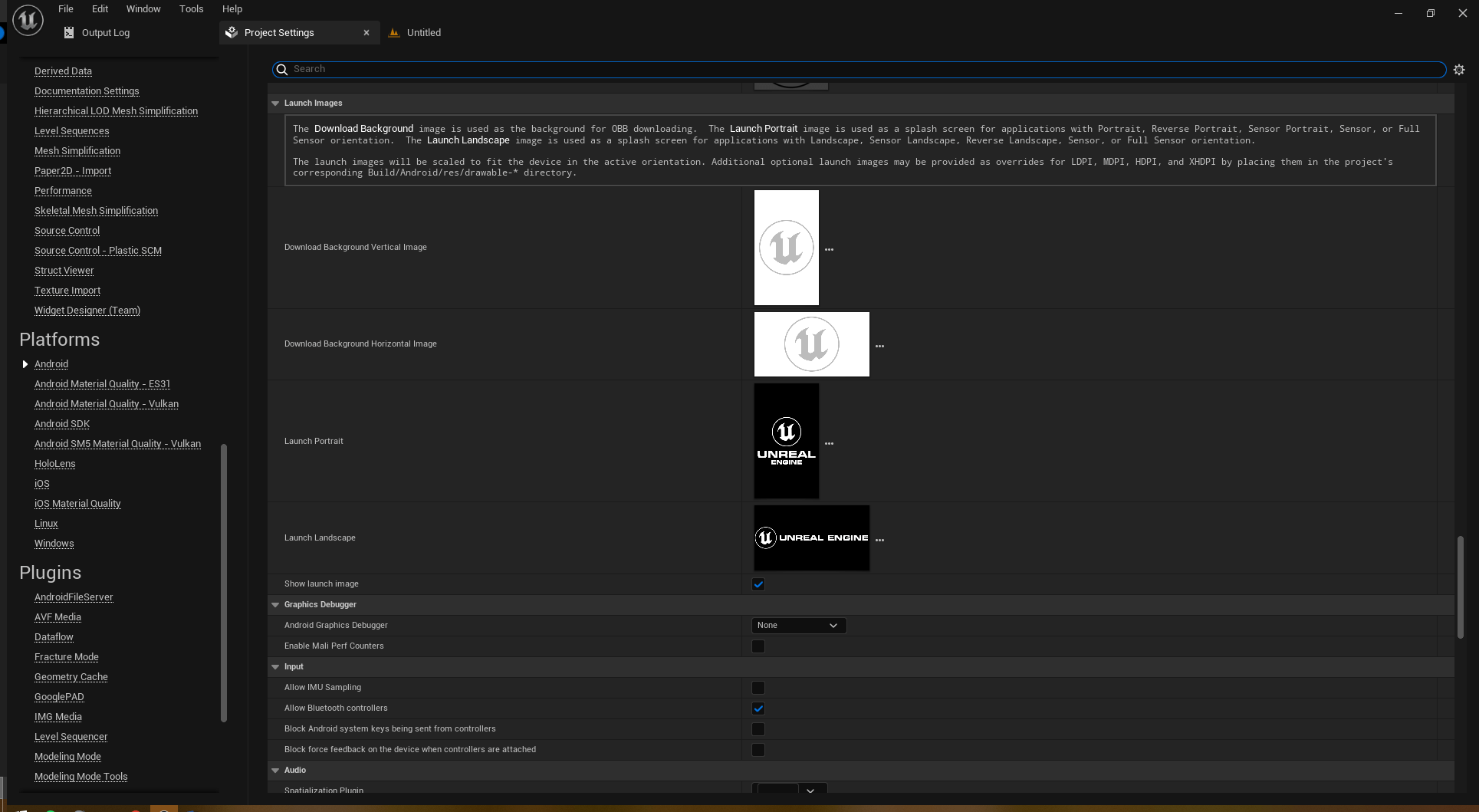This screenshot has width=1479, height=812.
Task: Open the Android Graphics Debugger dropdown
Action: 799,626
